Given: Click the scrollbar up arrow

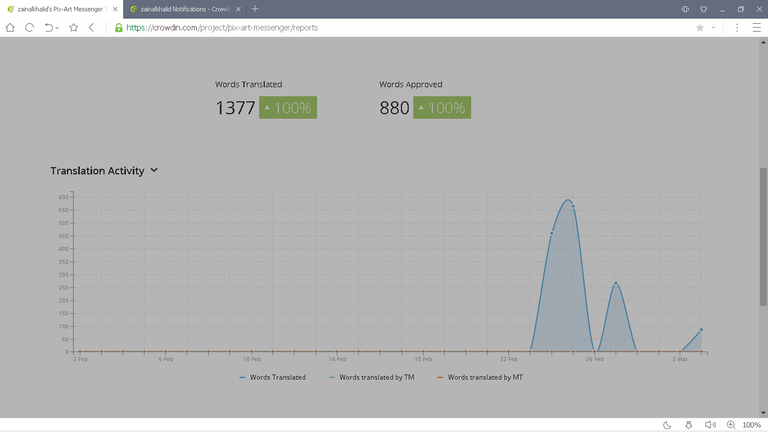Looking at the screenshot, I should coord(763,43).
